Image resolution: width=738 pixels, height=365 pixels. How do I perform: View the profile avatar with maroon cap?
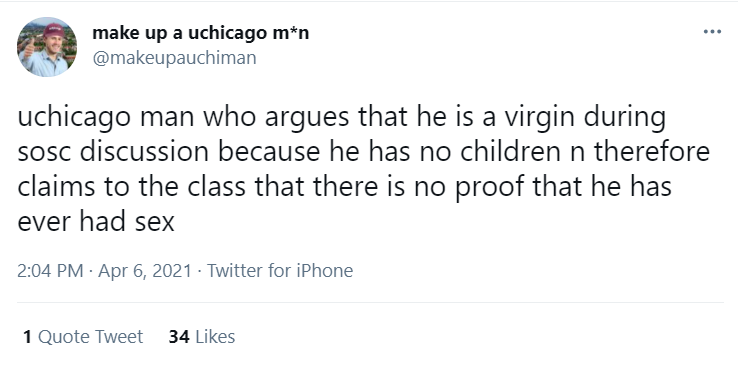47,47
